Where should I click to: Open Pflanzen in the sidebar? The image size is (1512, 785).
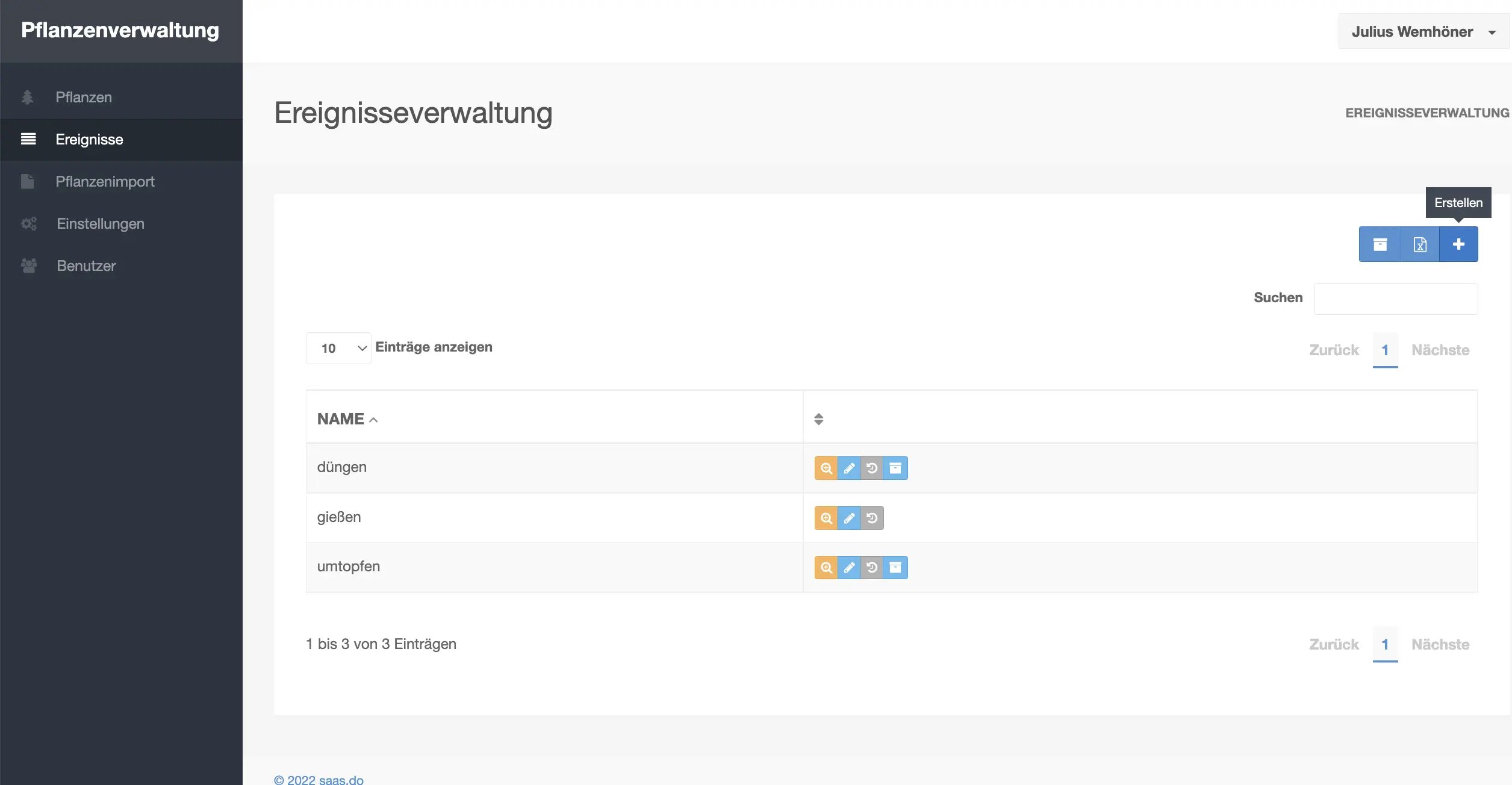84,98
